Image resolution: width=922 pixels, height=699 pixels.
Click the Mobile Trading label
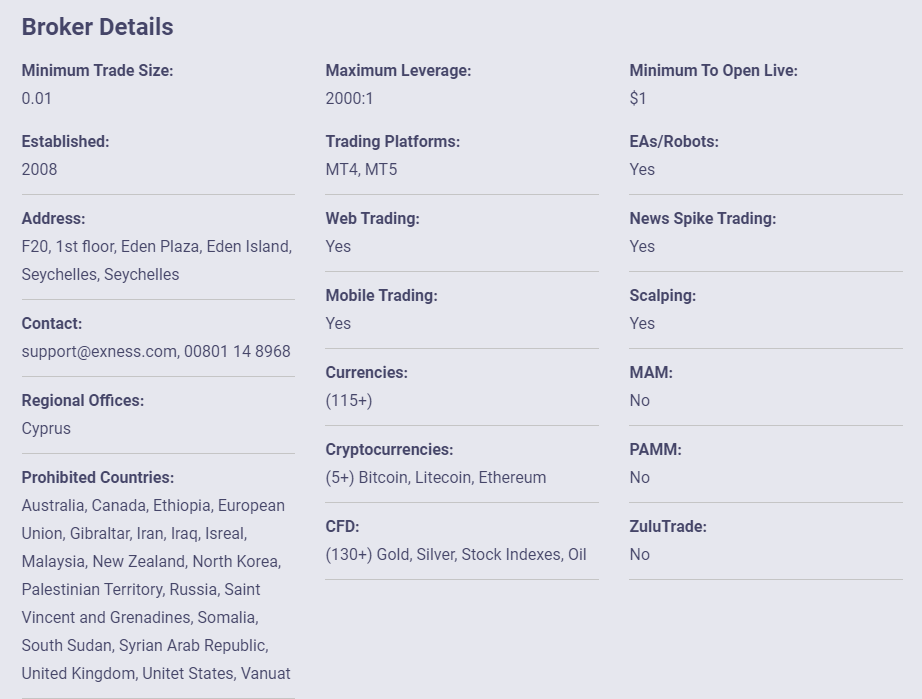click(x=382, y=296)
